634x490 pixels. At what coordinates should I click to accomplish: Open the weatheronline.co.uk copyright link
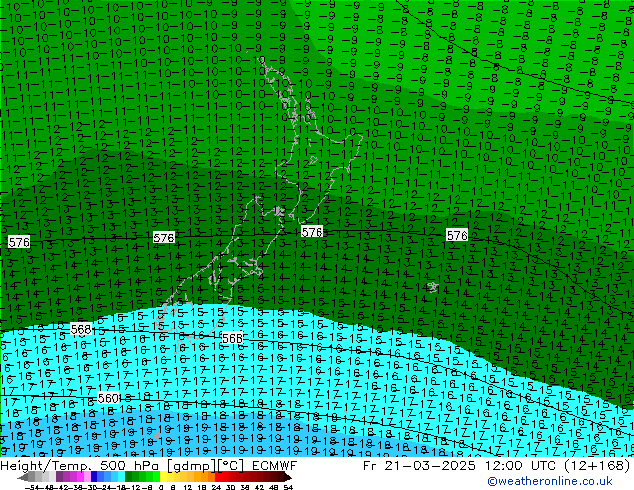pyautogui.click(x=549, y=481)
